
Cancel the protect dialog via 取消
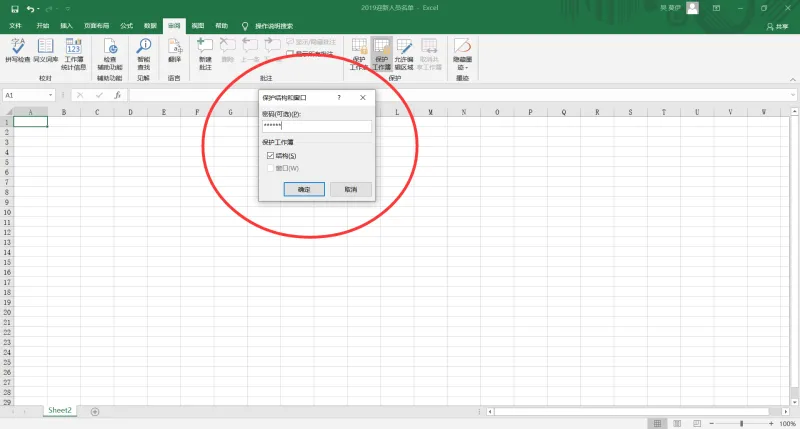pos(351,189)
